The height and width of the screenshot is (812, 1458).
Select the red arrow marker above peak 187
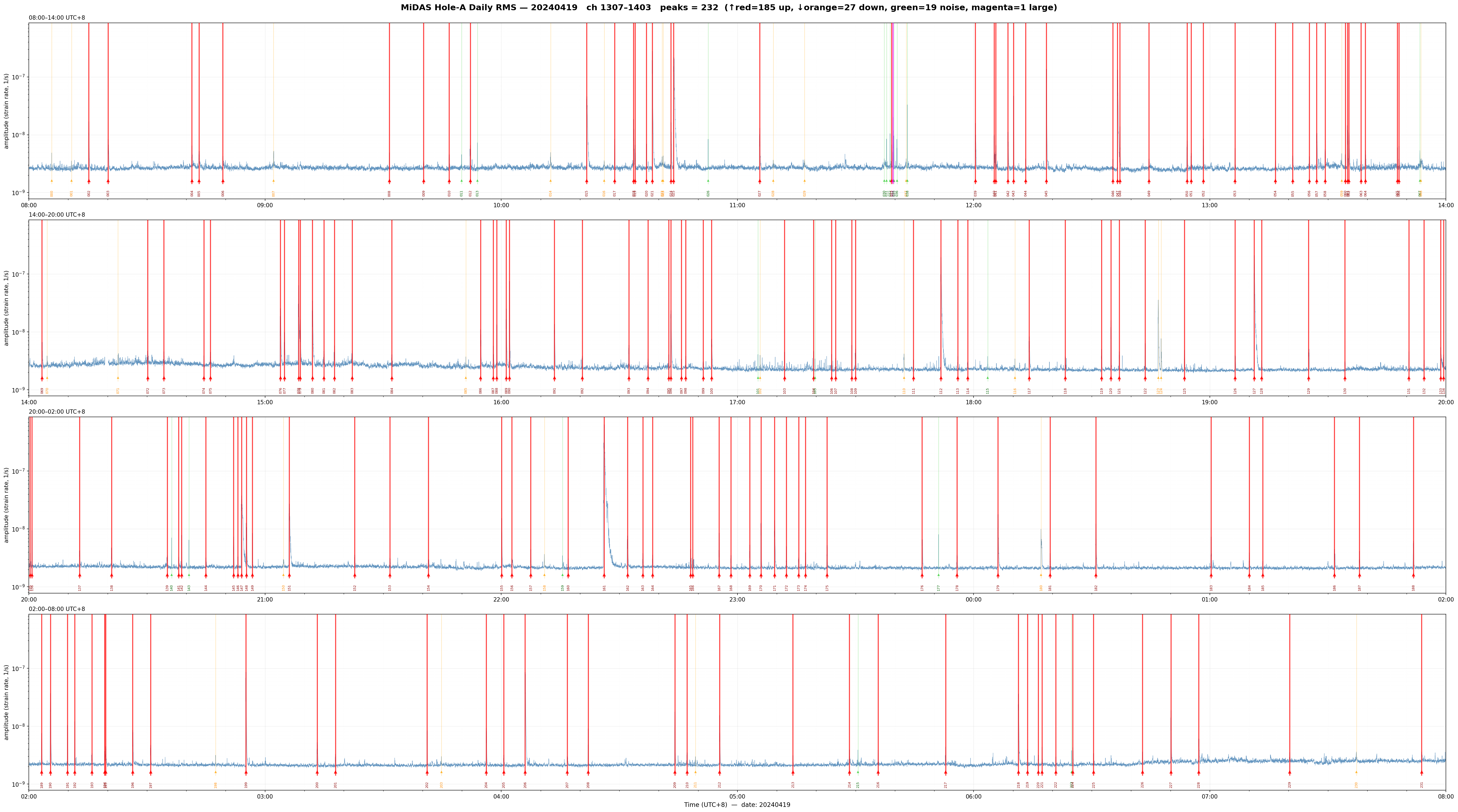(x=1359, y=575)
